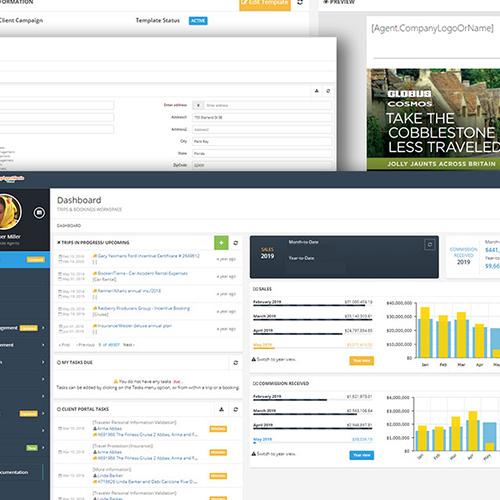Click the ZipCode input field
Viewport: 500px width, 500px height.
click(262, 165)
